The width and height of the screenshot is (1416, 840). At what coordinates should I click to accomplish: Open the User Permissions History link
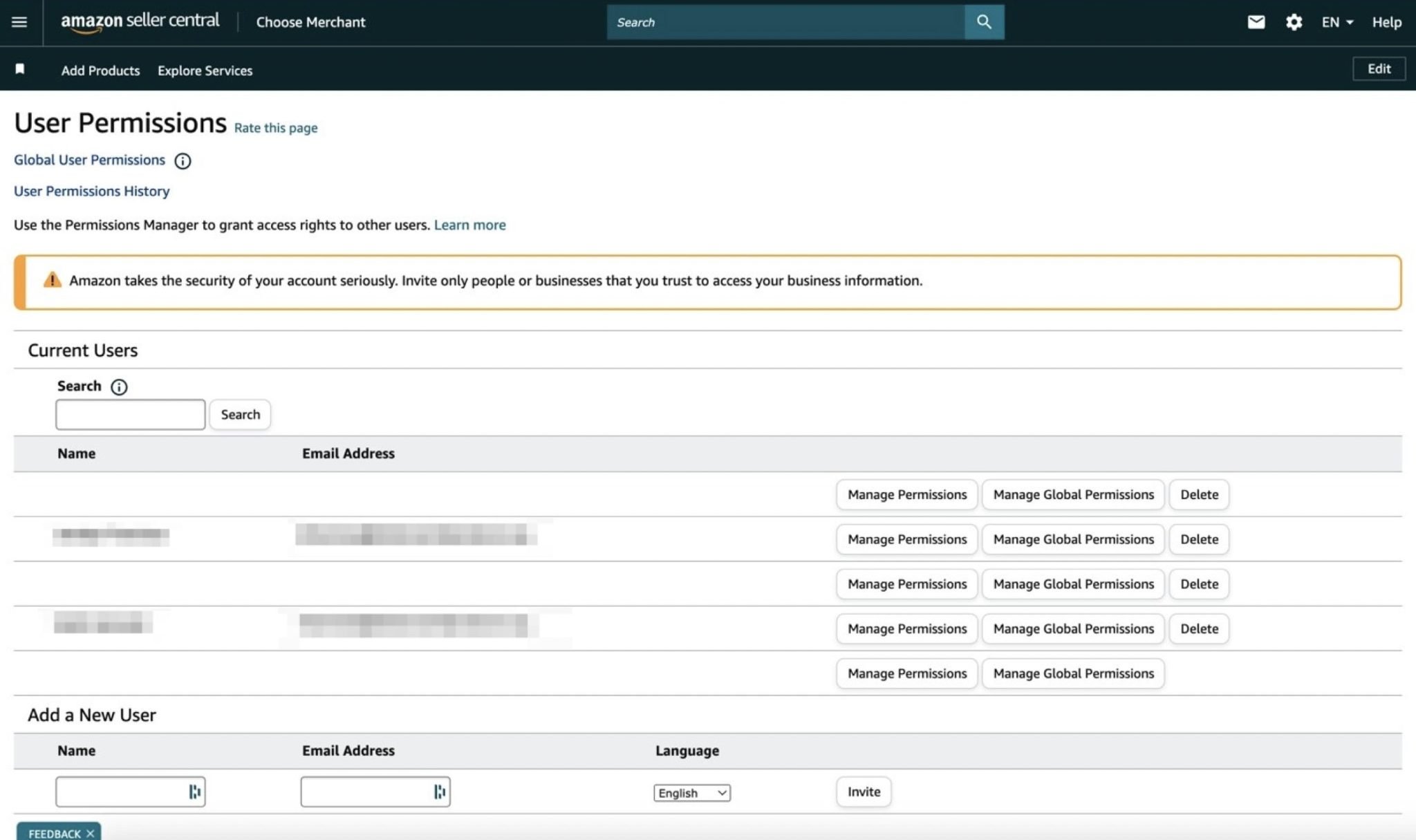(91, 192)
